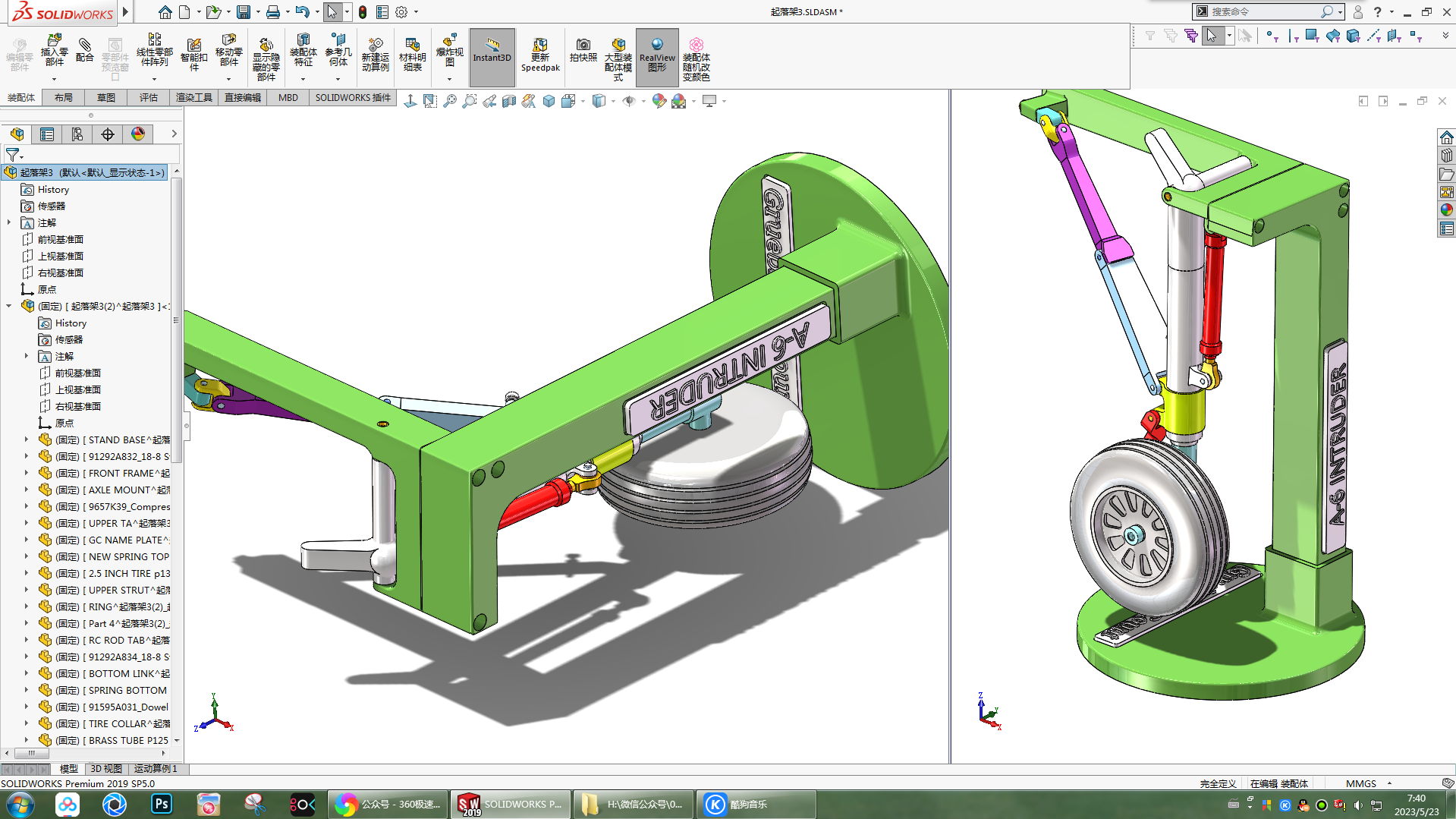Switch to the 评估 tab
The height and width of the screenshot is (819, 1456).
coord(149,97)
